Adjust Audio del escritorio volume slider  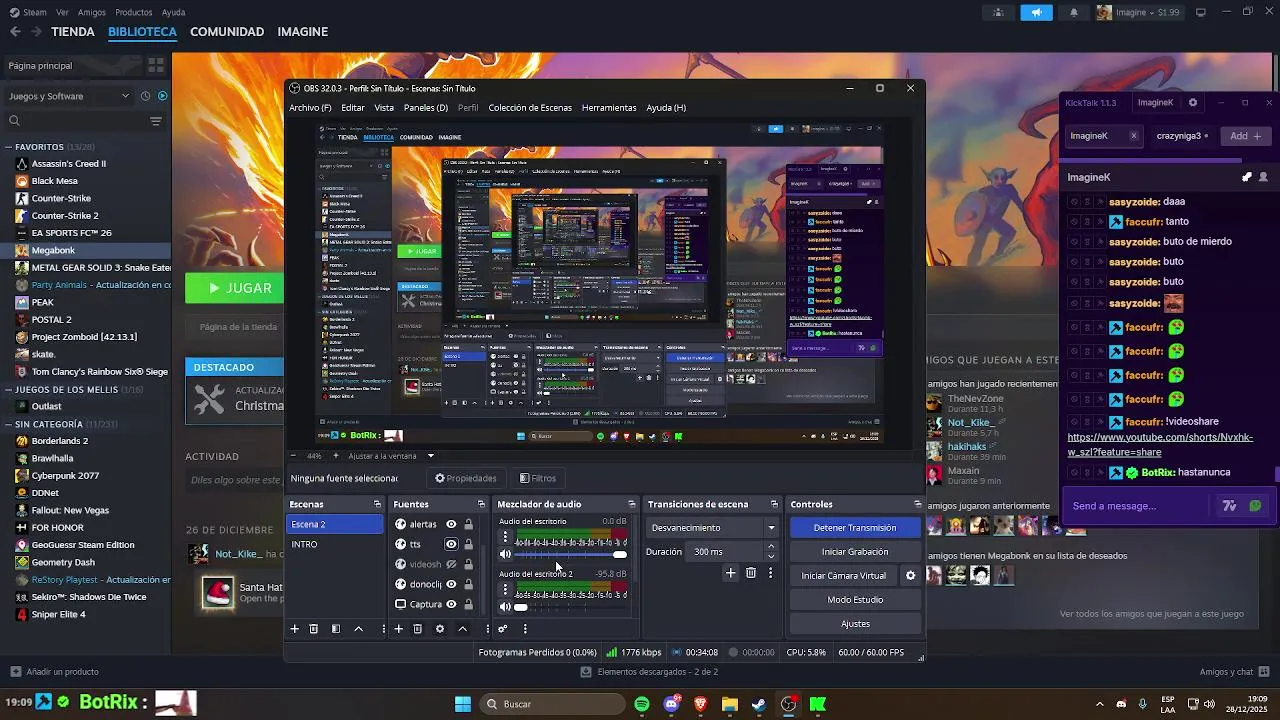[570, 554]
